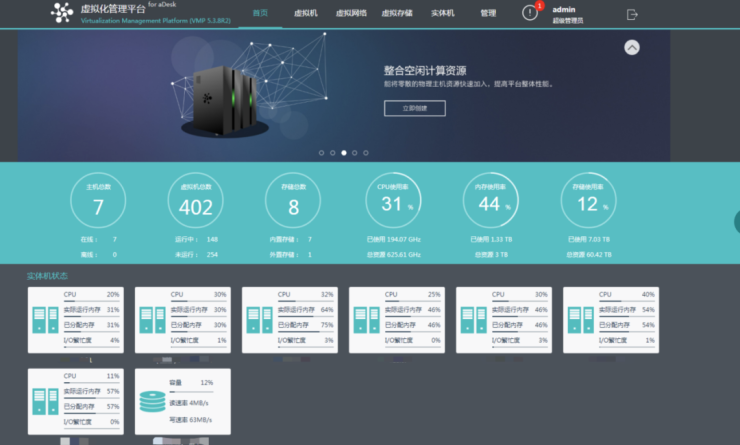Collapse the banner with the up chevron

point(631,47)
